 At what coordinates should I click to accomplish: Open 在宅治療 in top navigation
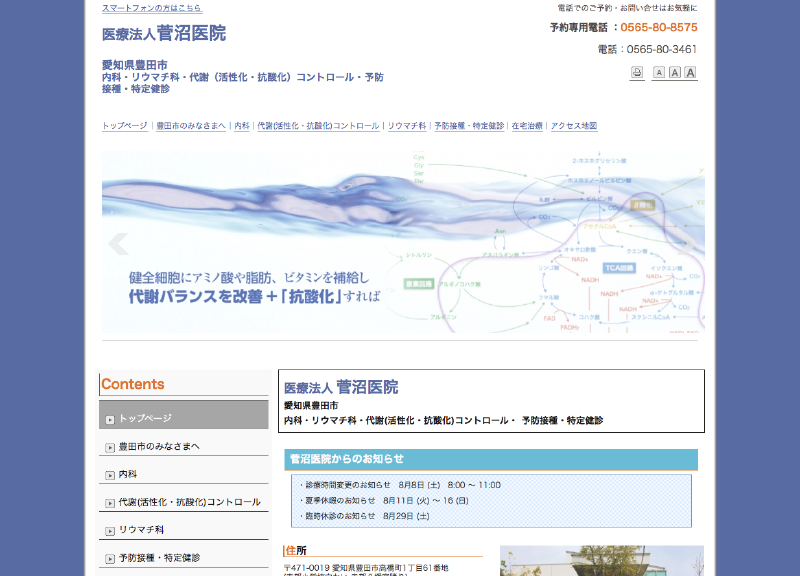[x=527, y=126]
